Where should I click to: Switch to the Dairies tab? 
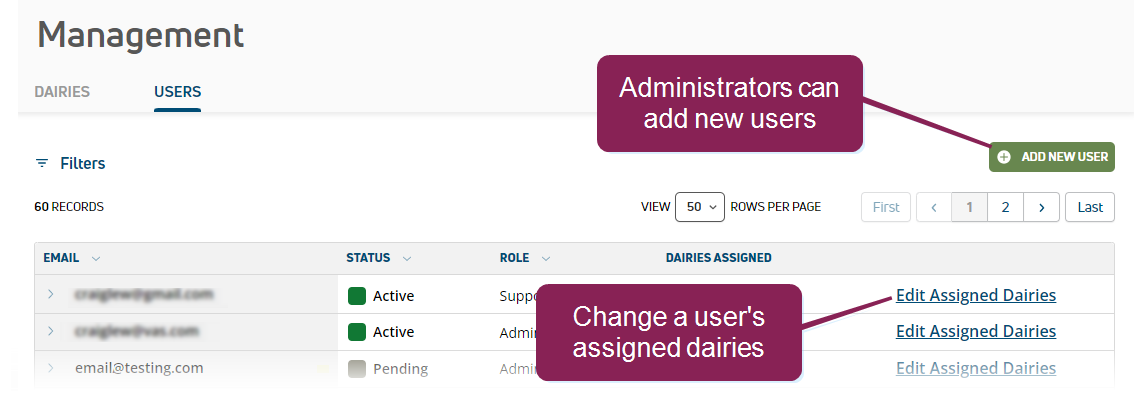62,92
